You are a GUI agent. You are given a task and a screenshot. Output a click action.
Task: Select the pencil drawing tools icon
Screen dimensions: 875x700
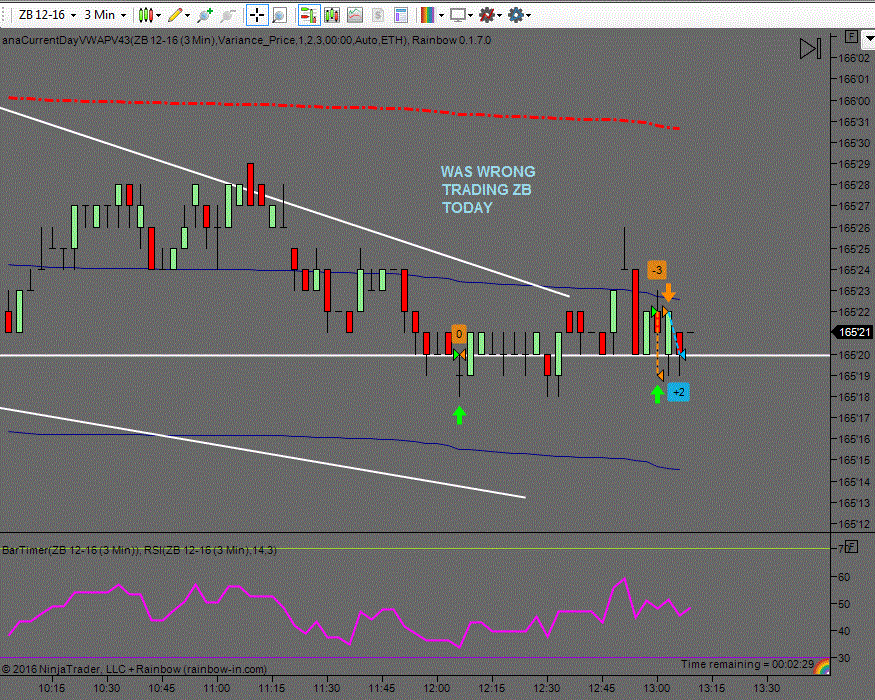click(x=175, y=15)
